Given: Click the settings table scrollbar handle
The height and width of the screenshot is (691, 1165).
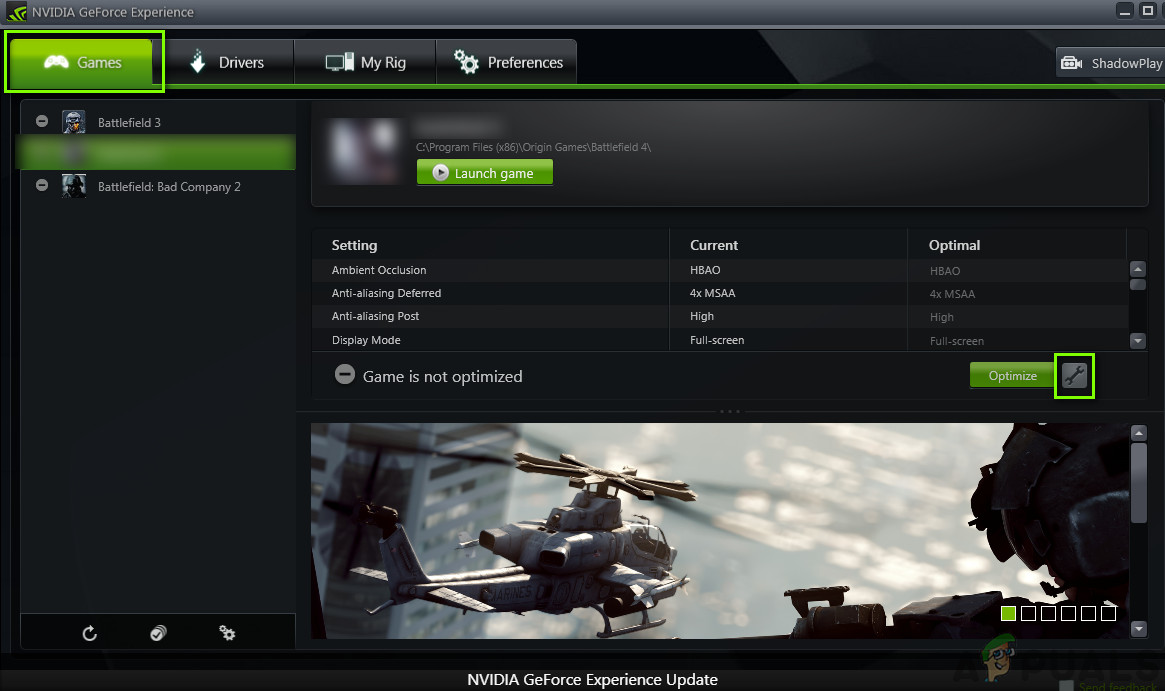Looking at the screenshot, I should tap(1138, 285).
